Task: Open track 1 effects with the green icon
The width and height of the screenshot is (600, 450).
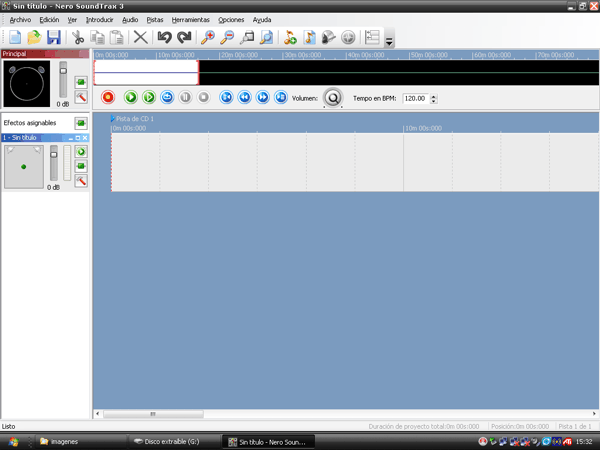Action: [81, 166]
